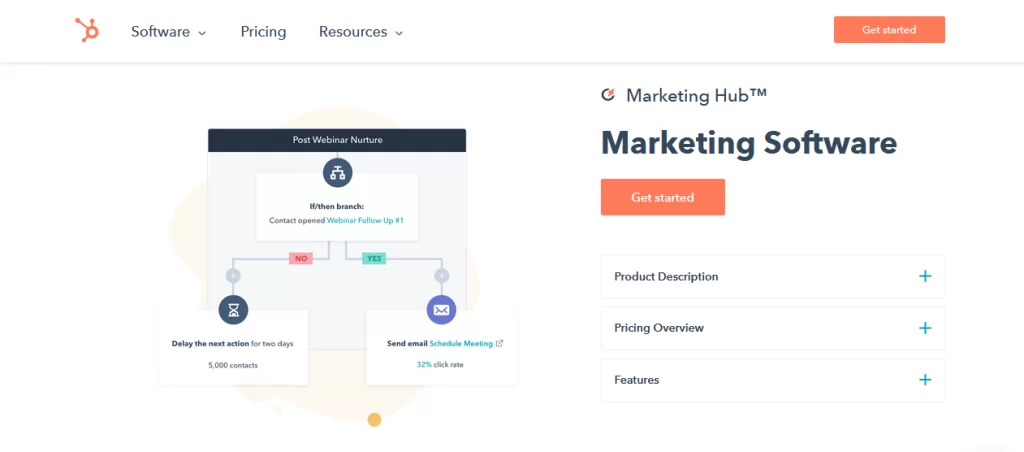Open the Resources dropdown menu
Image resolution: width=1024 pixels, height=452 pixels.
click(x=360, y=32)
